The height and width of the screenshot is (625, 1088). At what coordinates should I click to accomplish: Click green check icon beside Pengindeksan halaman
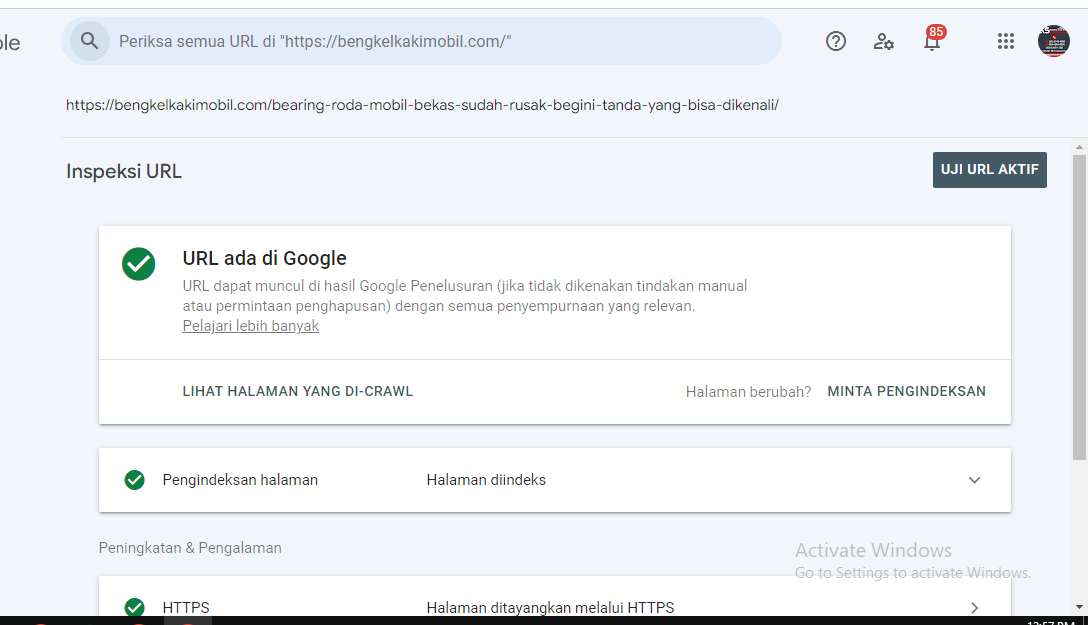[x=135, y=480]
